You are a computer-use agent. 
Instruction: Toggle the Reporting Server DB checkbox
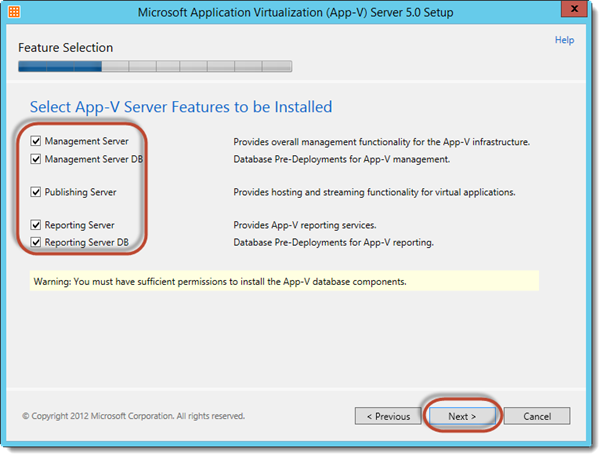pos(36,242)
